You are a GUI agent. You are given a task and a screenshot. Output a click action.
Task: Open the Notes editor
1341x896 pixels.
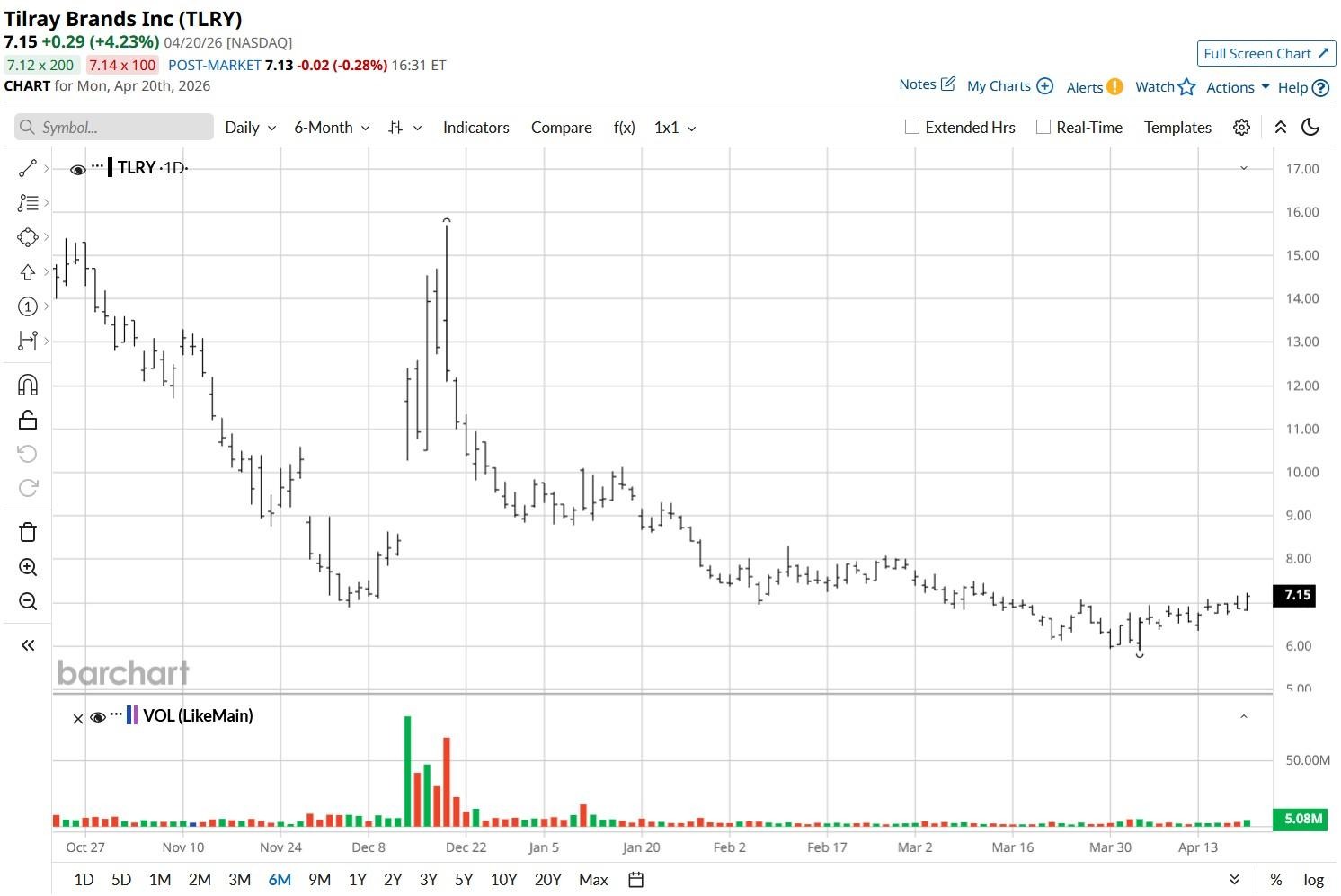click(927, 84)
